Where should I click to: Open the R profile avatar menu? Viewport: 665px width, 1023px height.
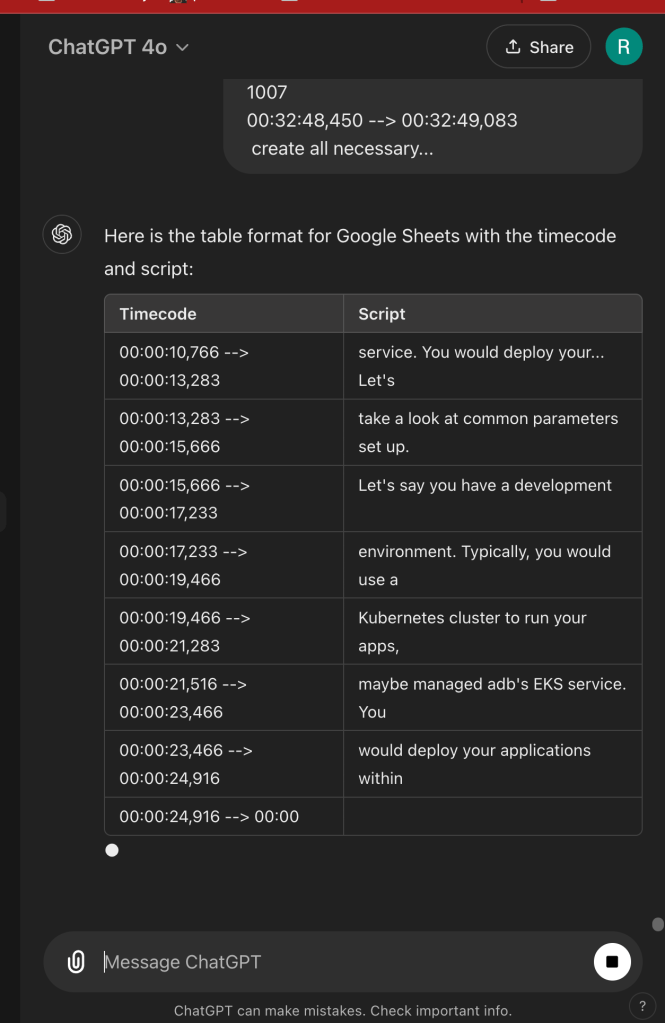click(x=623, y=47)
